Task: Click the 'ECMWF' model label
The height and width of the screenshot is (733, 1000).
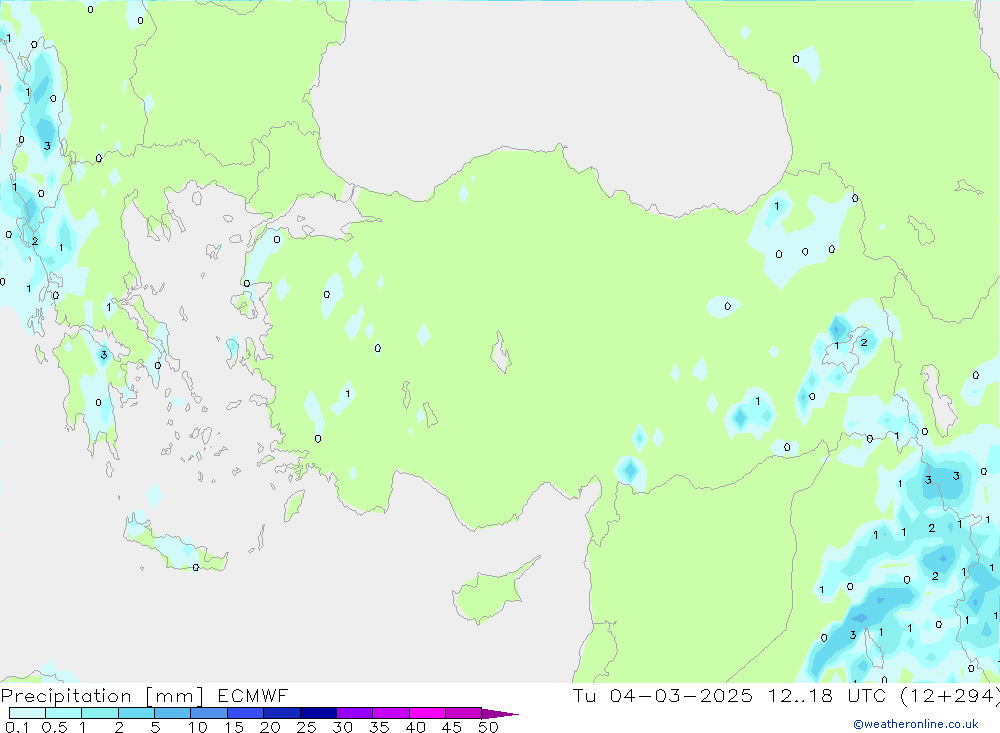Action: tap(253, 696)
